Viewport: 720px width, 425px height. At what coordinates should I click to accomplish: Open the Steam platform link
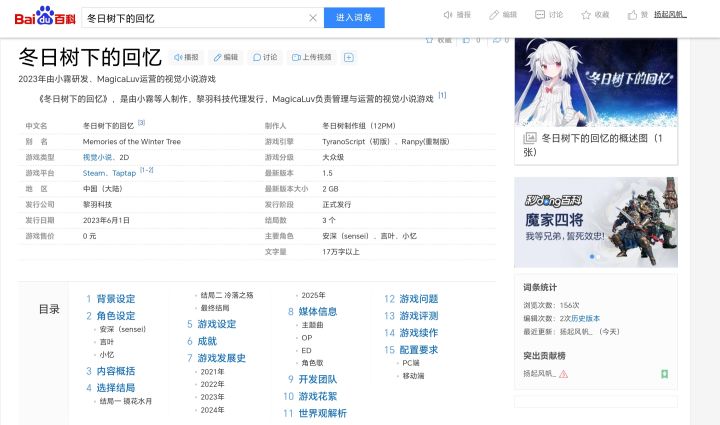pyautogui.click(x=94, y=173)
